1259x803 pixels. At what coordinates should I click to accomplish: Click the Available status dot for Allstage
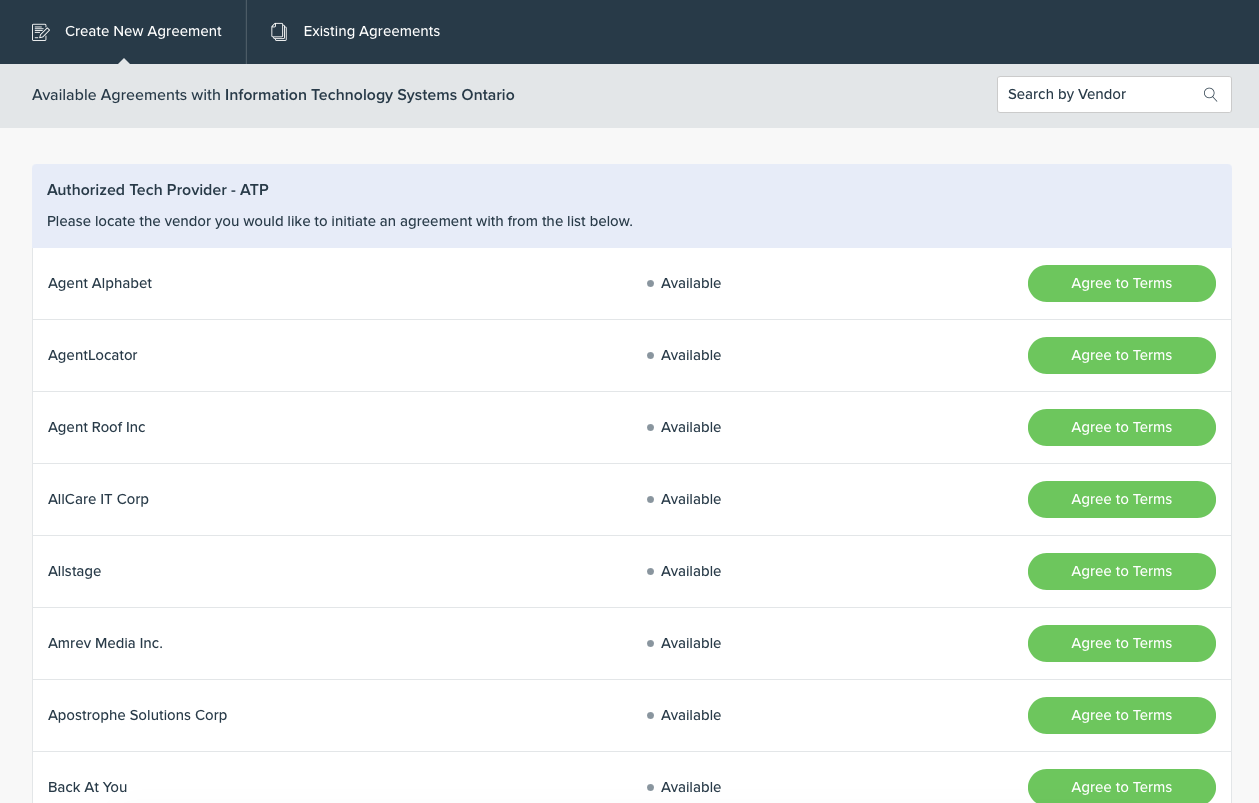coord(651,571)
